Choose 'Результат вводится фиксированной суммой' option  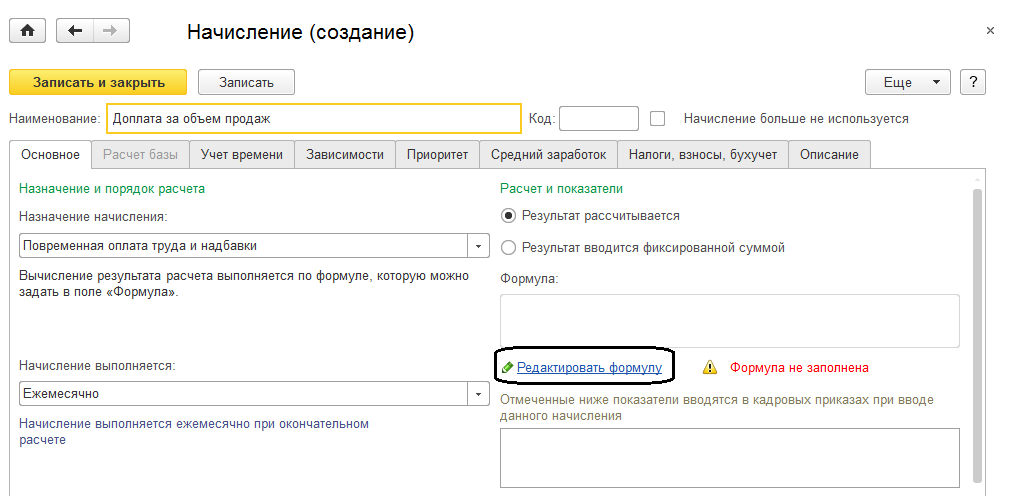(x=509, y=247)
